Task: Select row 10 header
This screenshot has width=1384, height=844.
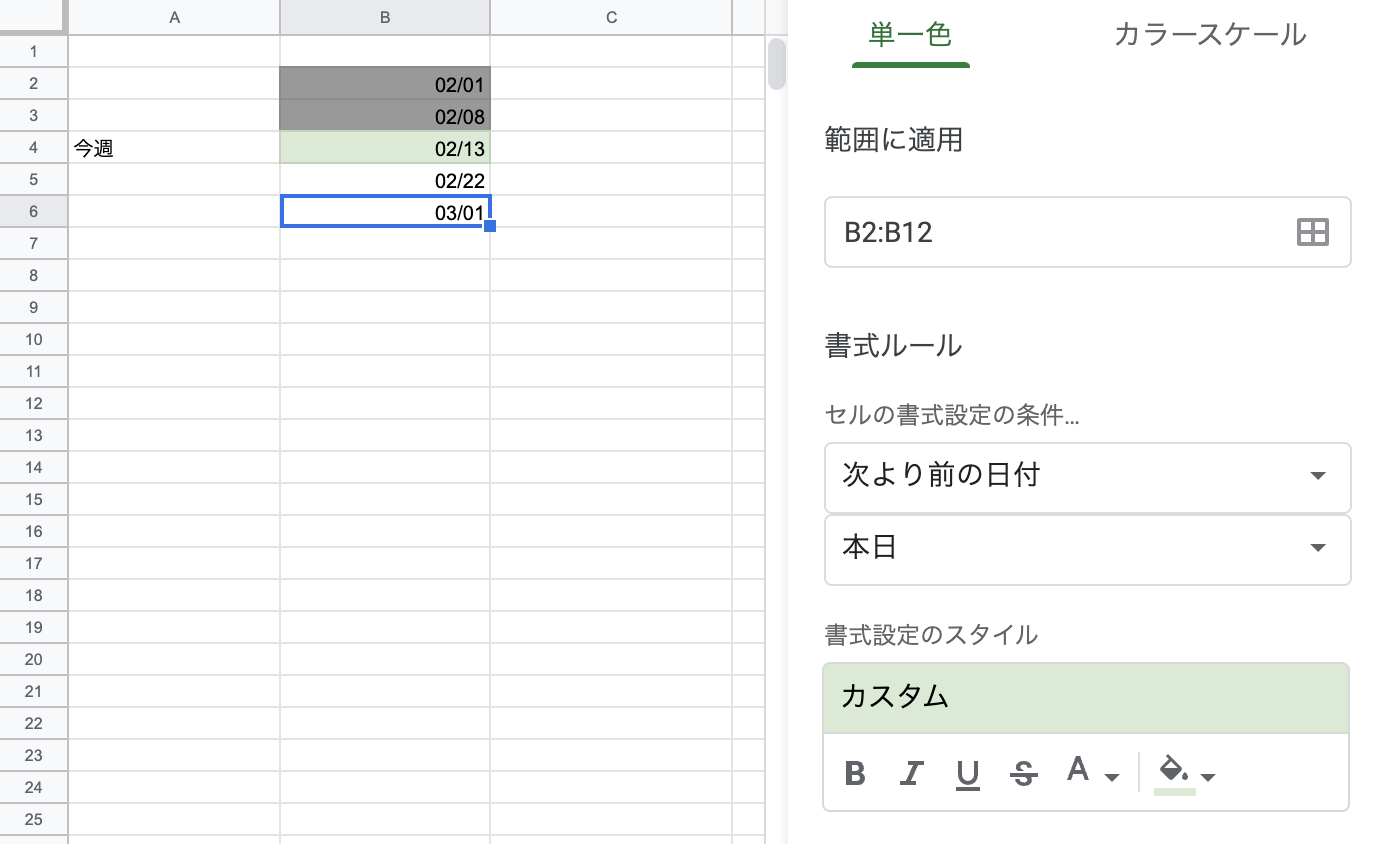Action: [34, 340]
